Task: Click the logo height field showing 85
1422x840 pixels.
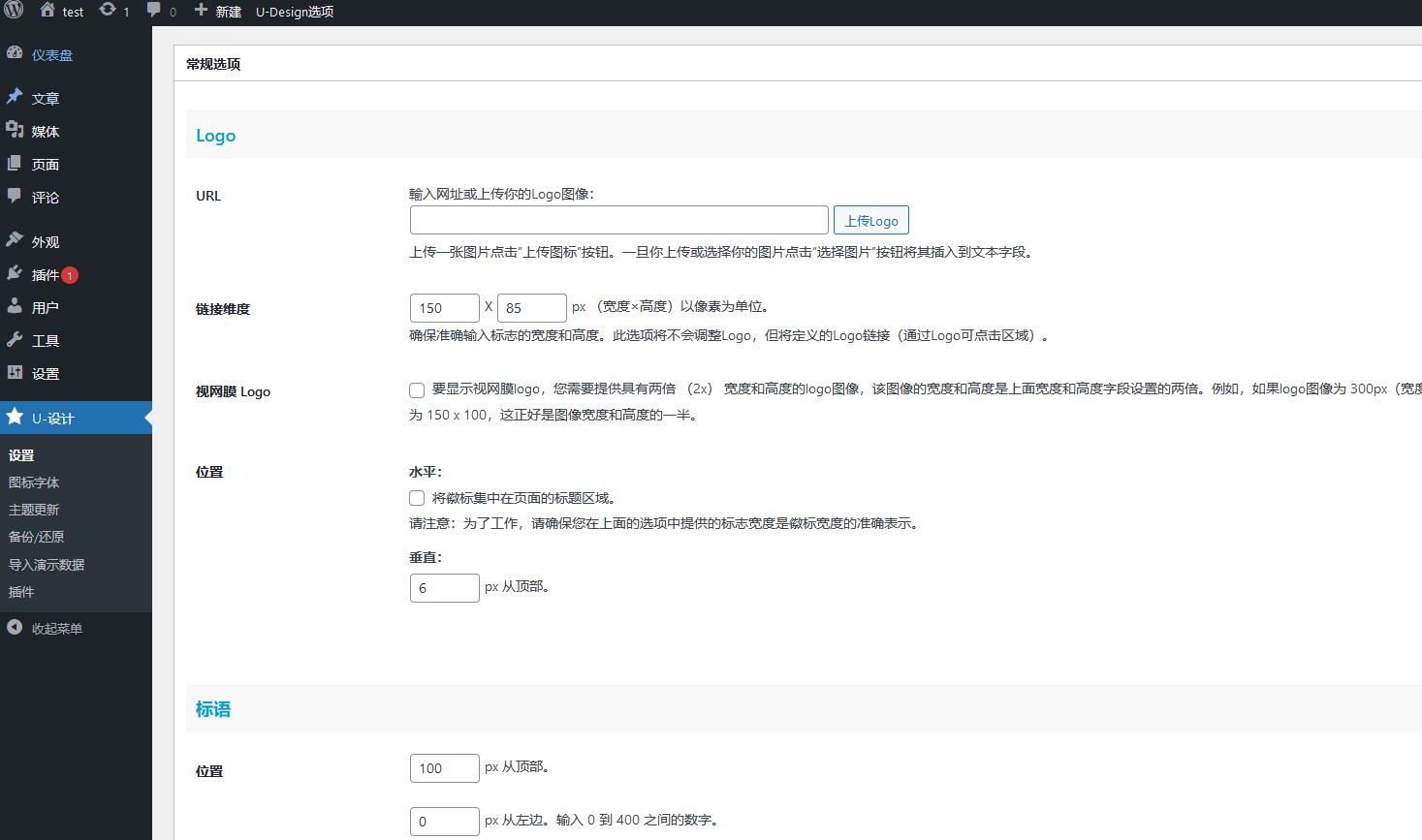Action: (x=532, y=308)
